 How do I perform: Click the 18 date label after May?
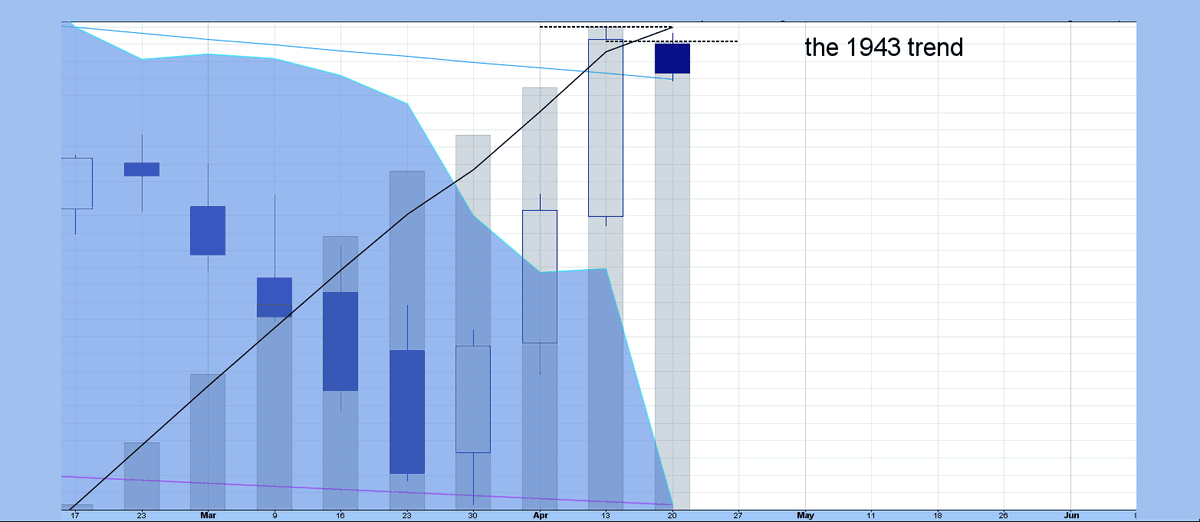click(x=938, y=515)
